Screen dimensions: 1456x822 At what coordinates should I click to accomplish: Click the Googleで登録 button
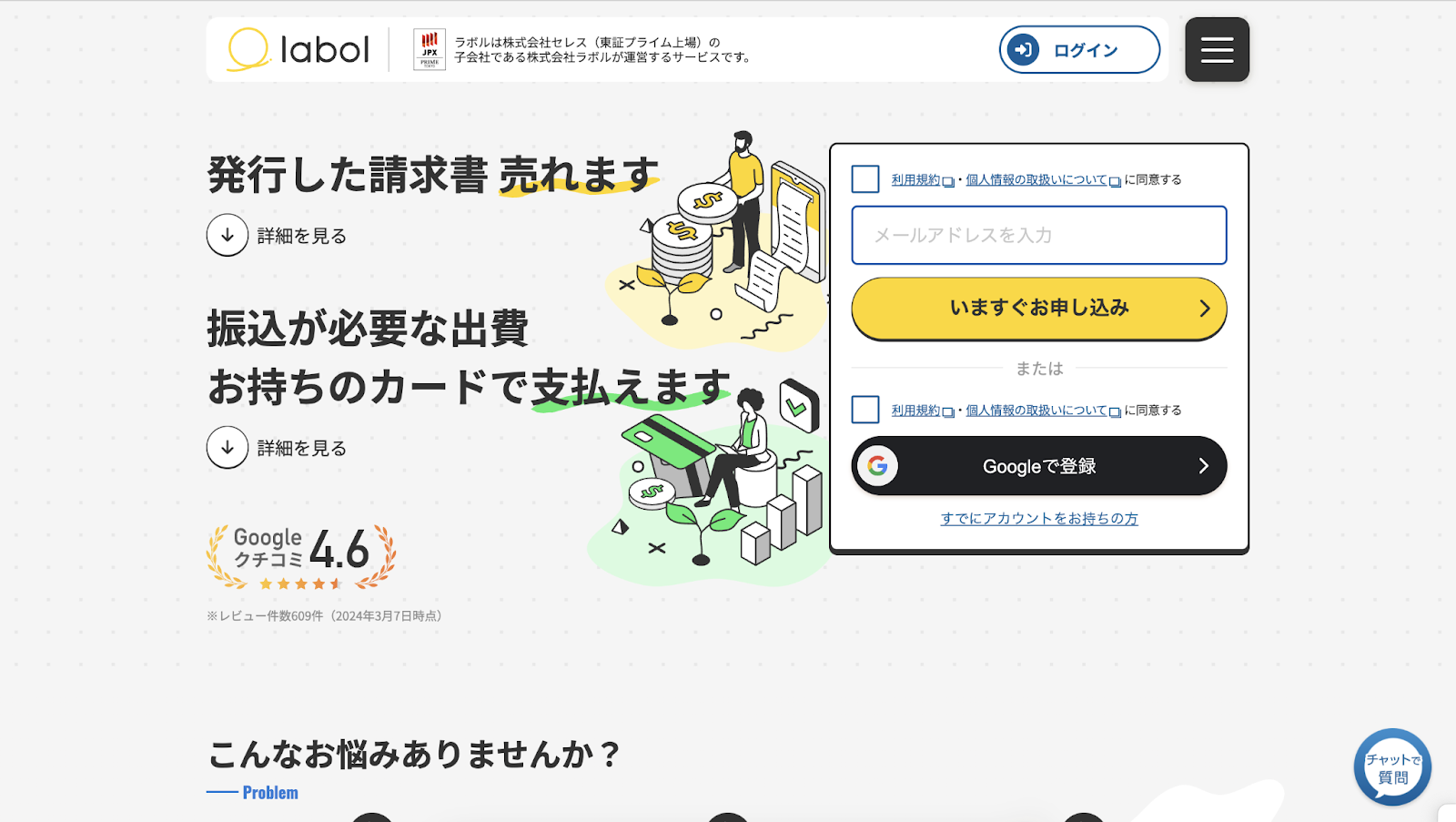point(1039,466)
